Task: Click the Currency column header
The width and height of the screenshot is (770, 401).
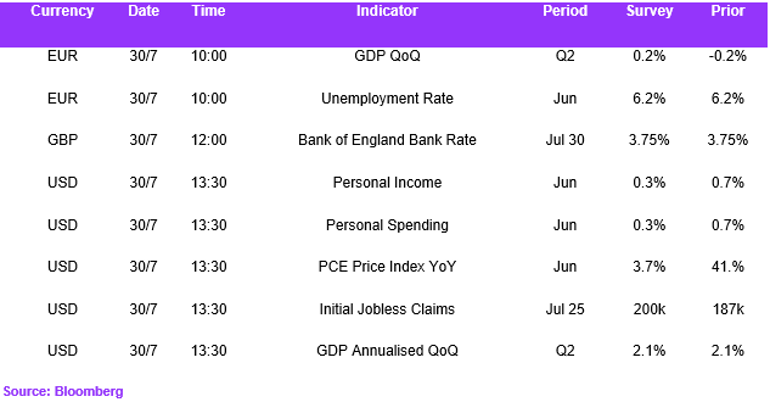Action: [62, 11]
